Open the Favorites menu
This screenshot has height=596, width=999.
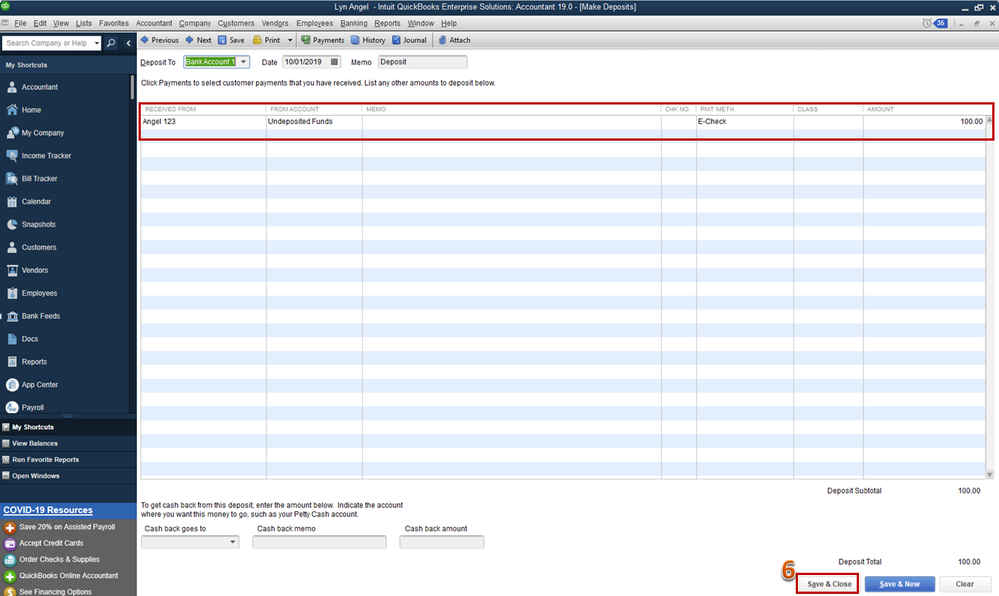(113, 23)
